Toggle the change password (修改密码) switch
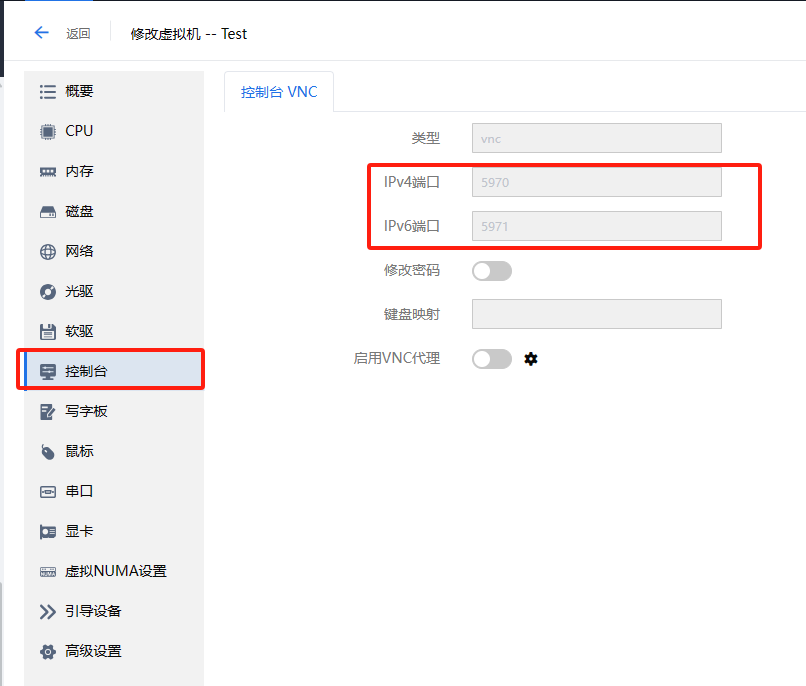806x686 pixels. [491, 270]
